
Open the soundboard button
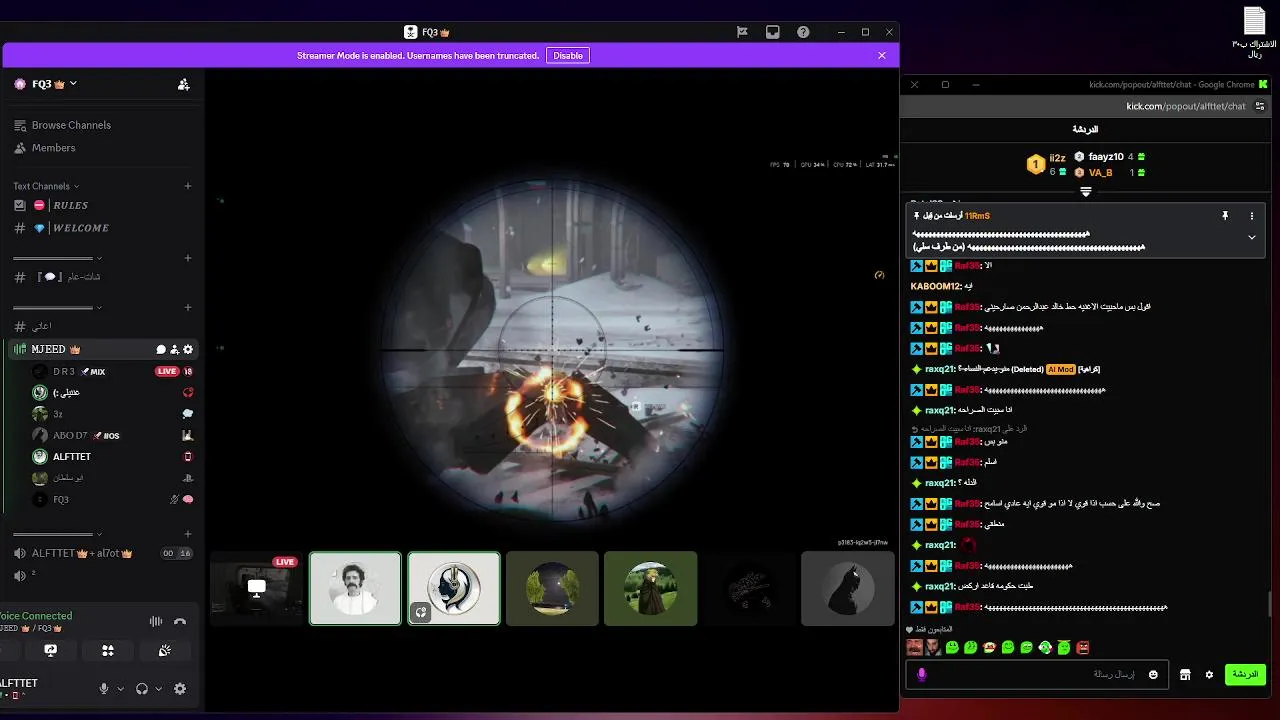(165, 650)
